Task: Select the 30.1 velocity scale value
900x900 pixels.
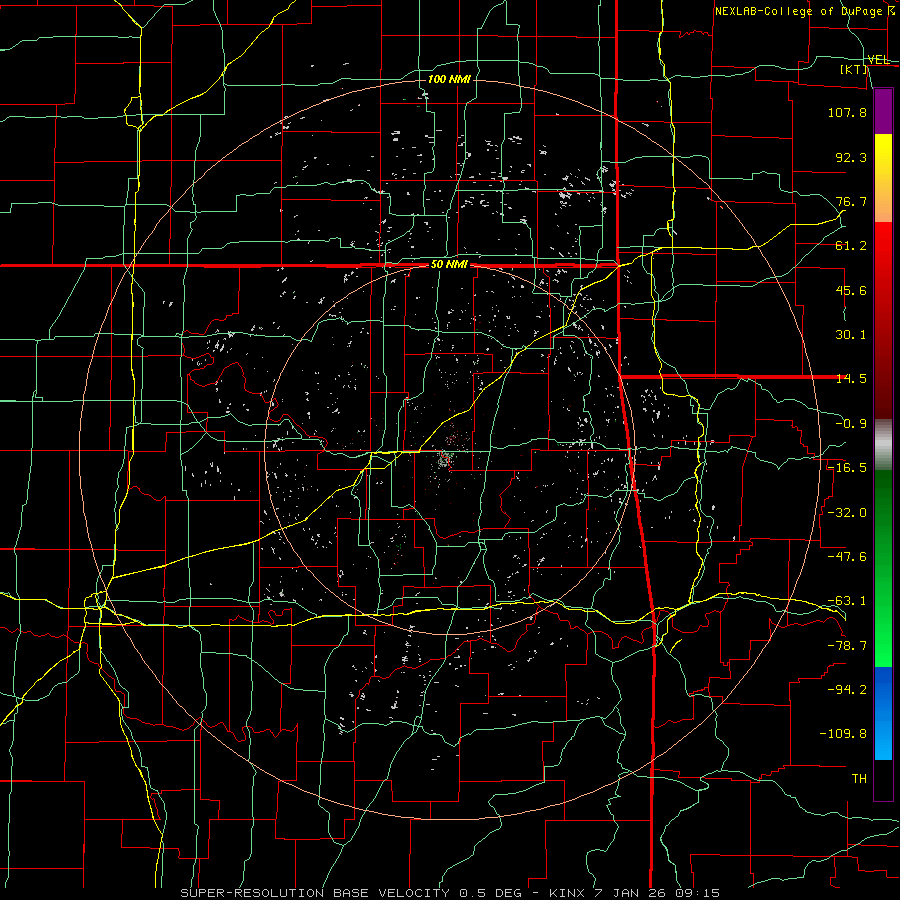Action: click(x=851, y=335)
